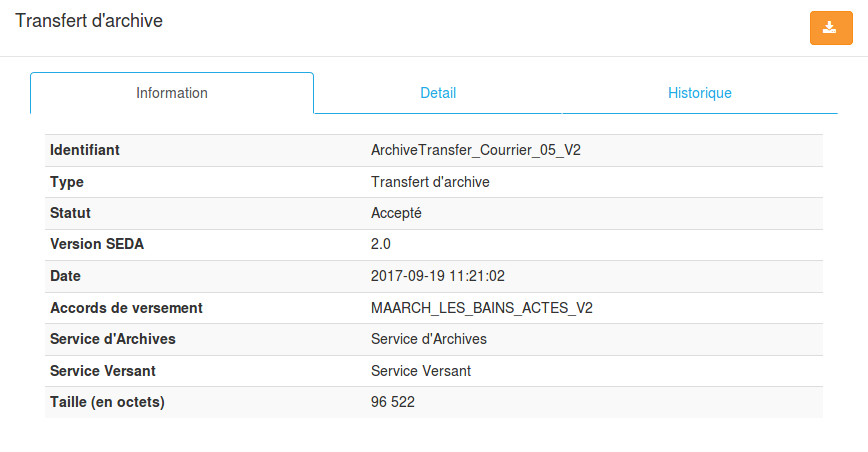Select the Accepté status value

(396, 213)
